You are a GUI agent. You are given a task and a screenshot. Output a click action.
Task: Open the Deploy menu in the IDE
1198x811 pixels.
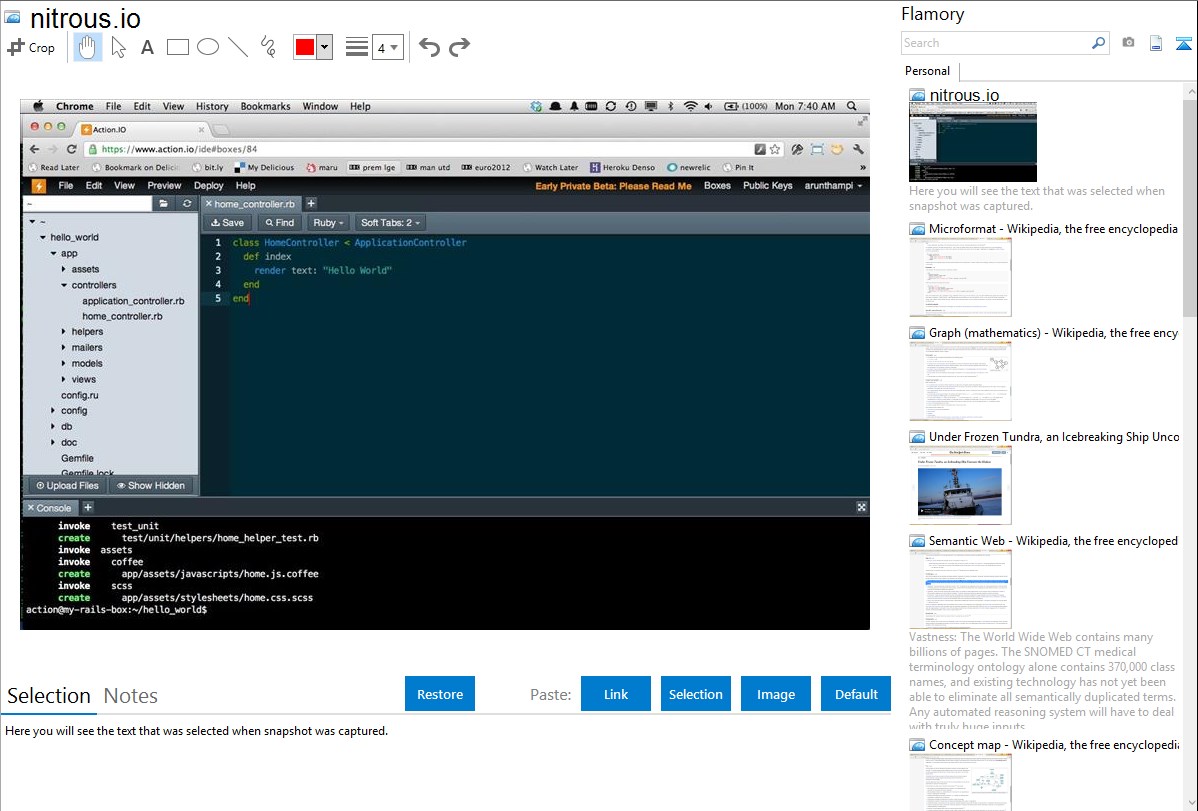pyautogui.click(x=209, y=186)
